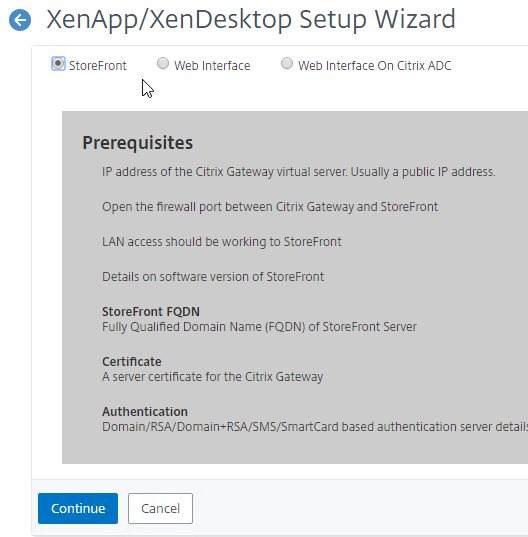Click the Continue button
The width and height of the screenshot is (528, 537).
click(78, 508)
